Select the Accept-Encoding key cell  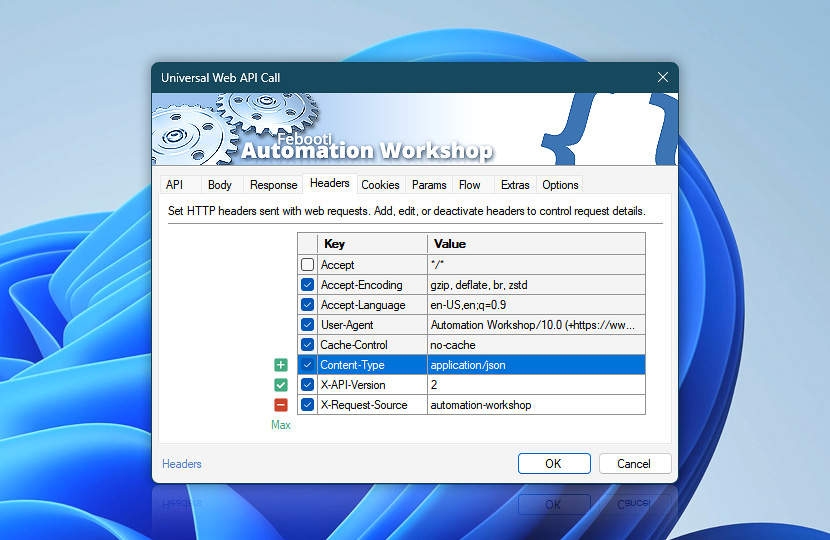point(372,284)
